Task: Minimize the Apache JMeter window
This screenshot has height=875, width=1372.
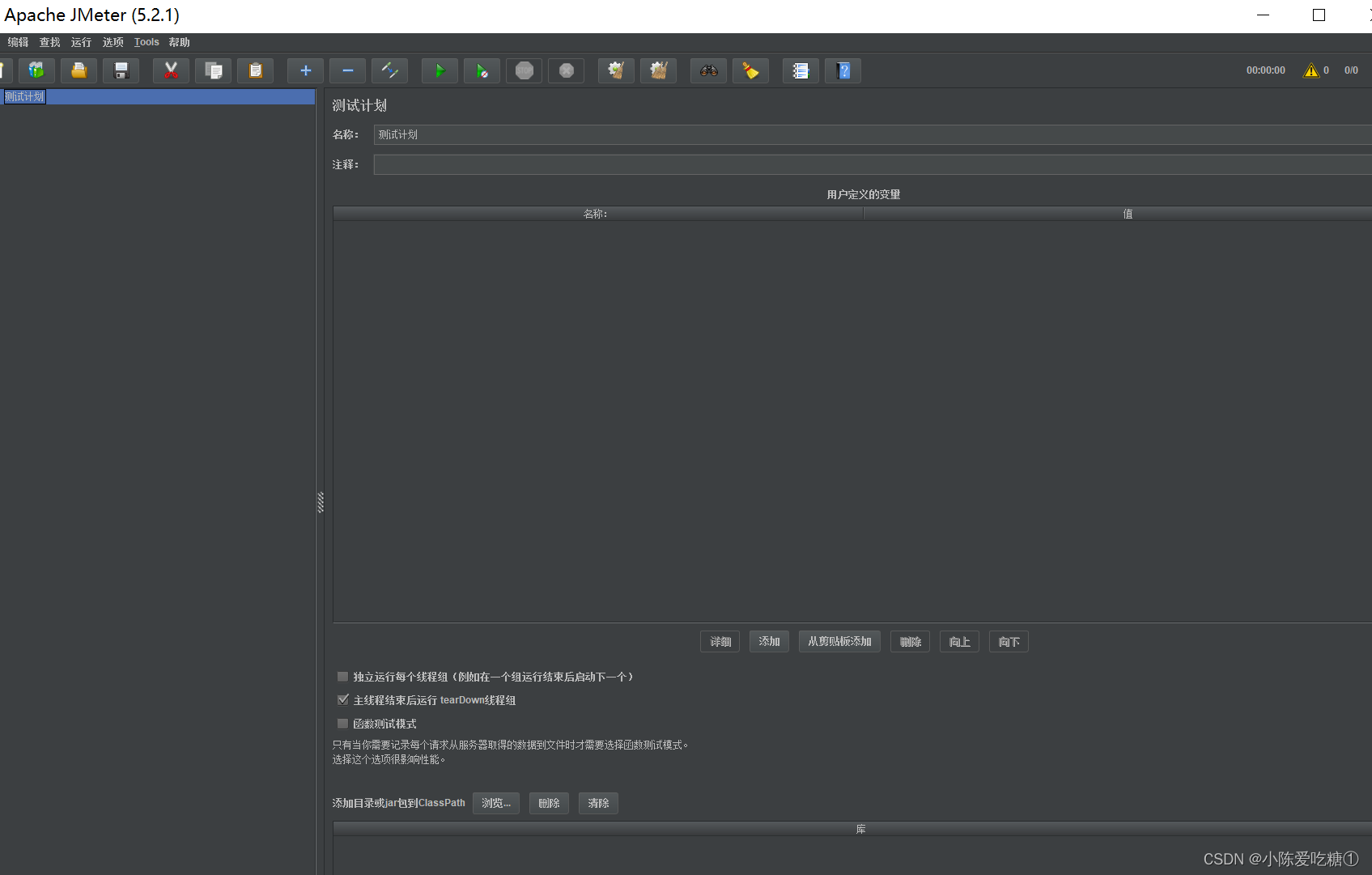Action: tap(1263, 15)
